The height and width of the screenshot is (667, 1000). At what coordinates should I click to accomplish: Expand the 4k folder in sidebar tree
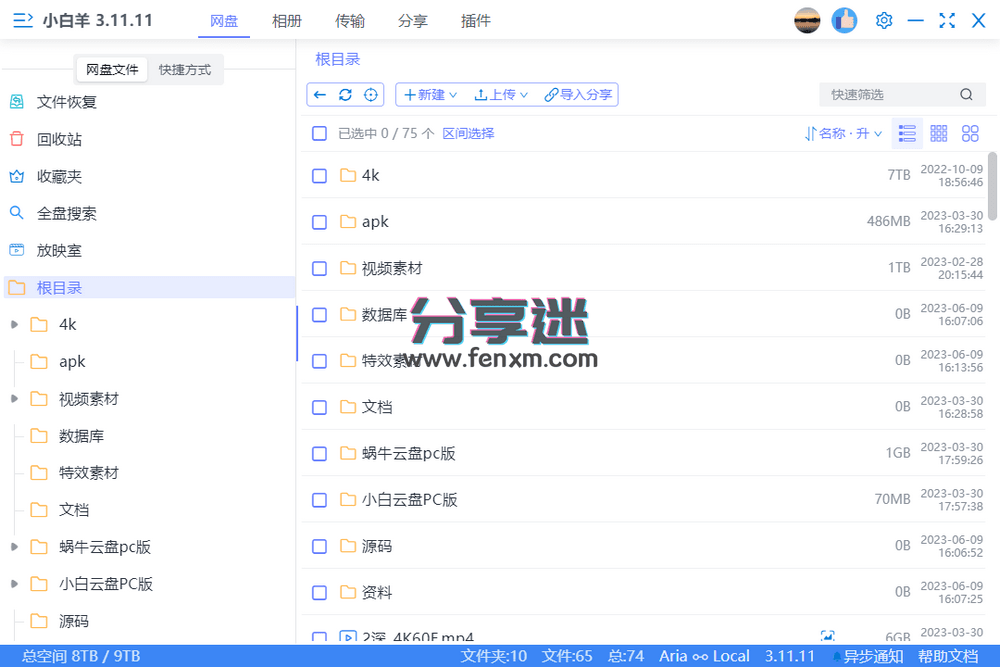point(15,324)
